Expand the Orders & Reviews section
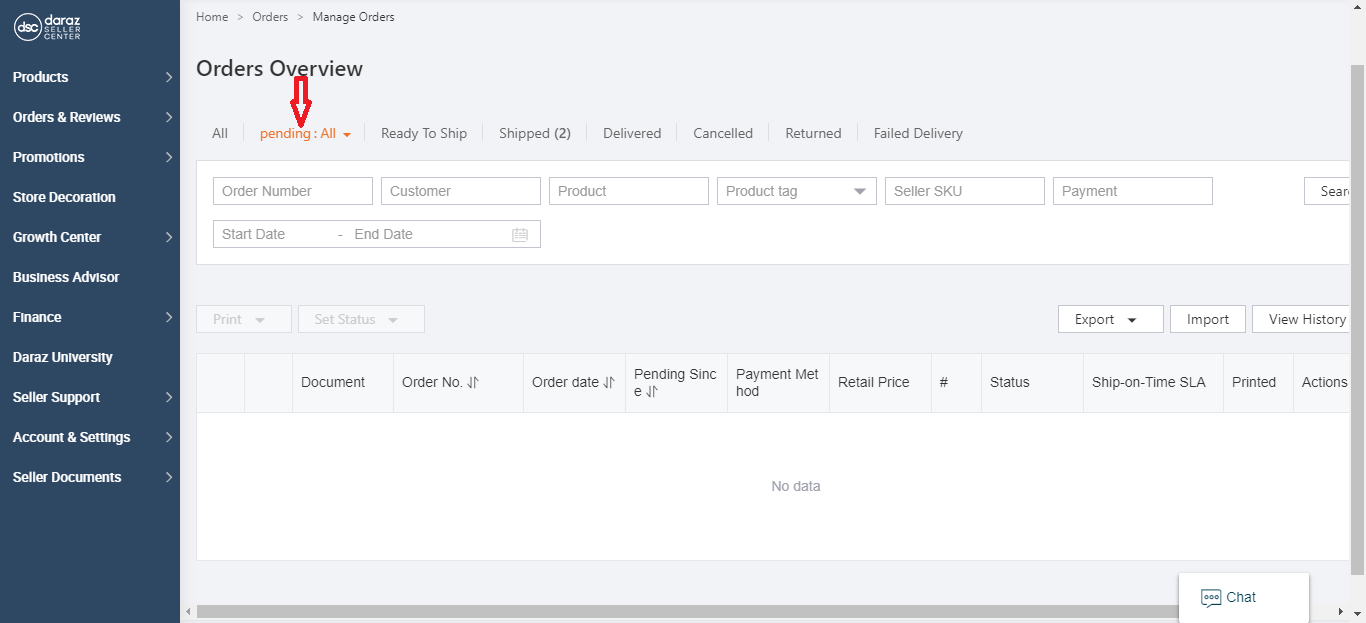Viewport: 1366px width, 623px height. (90, 117)
